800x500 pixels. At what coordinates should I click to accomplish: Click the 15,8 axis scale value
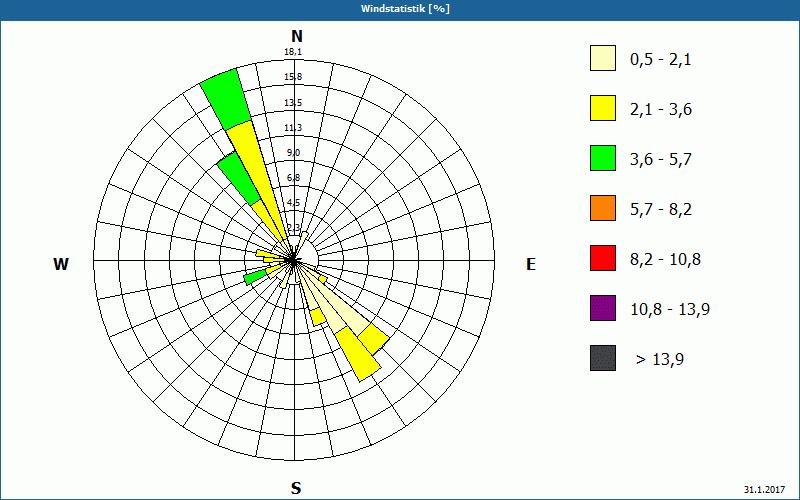293,77
